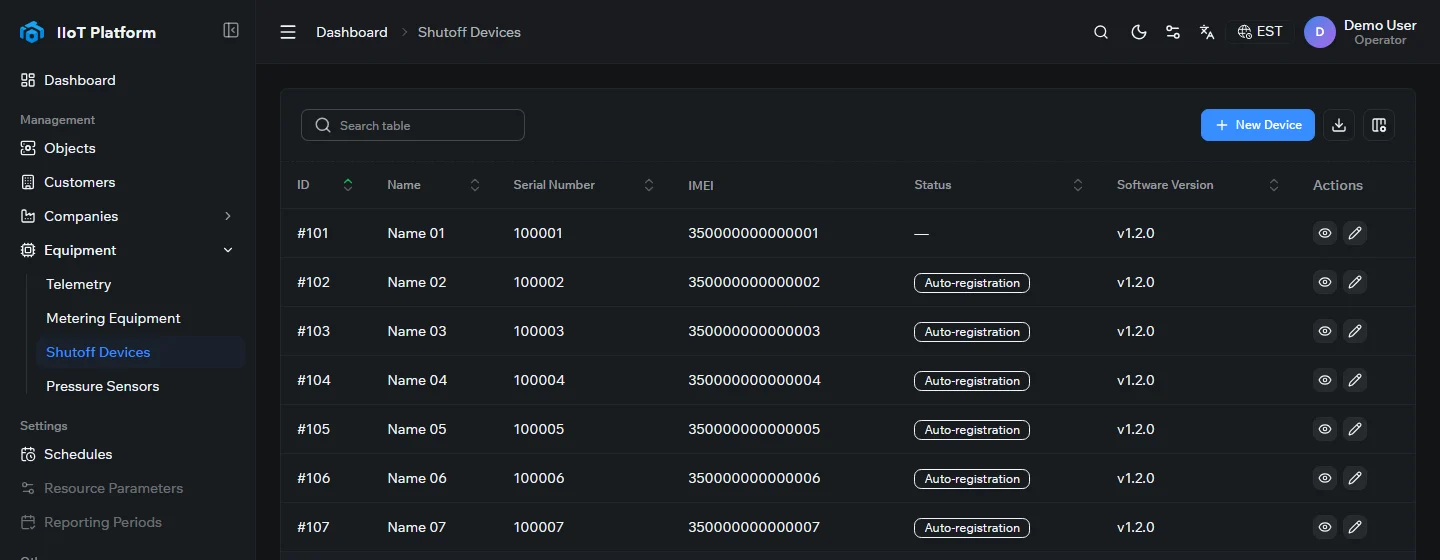Click Auto-registration badge in row #107
This screenshot has width=1440, height=560.
972,528
